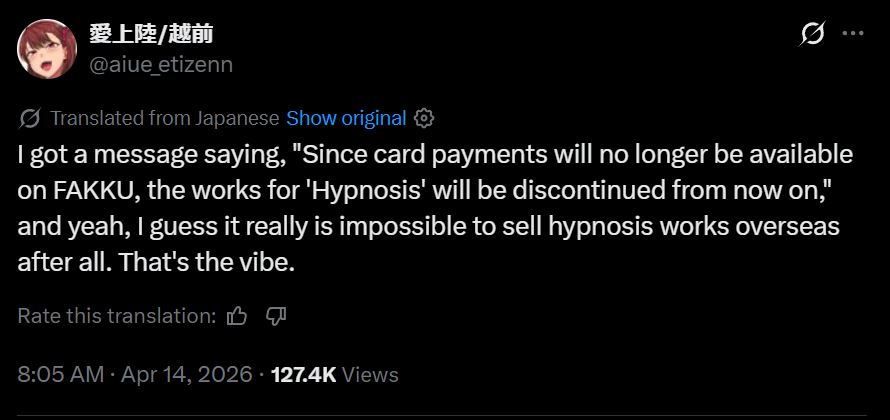The width and height of the screenshot is (890, 420).
Task: Click the Grok icon beside Translated from Japanese
Action: (30, 119)
